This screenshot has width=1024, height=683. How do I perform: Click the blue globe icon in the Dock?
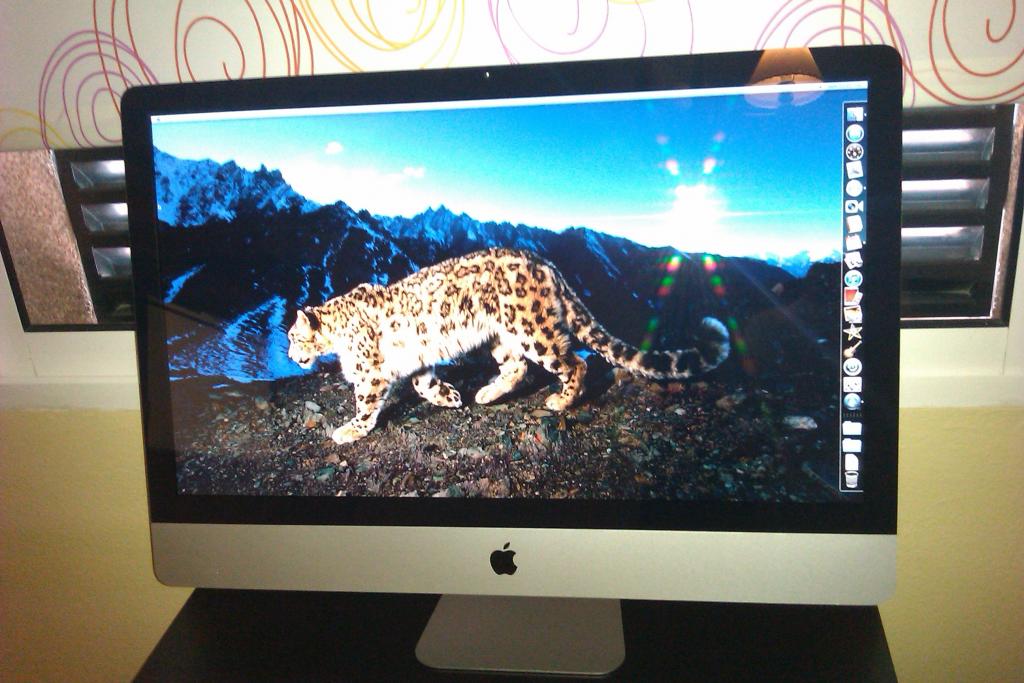pos(853,402)
